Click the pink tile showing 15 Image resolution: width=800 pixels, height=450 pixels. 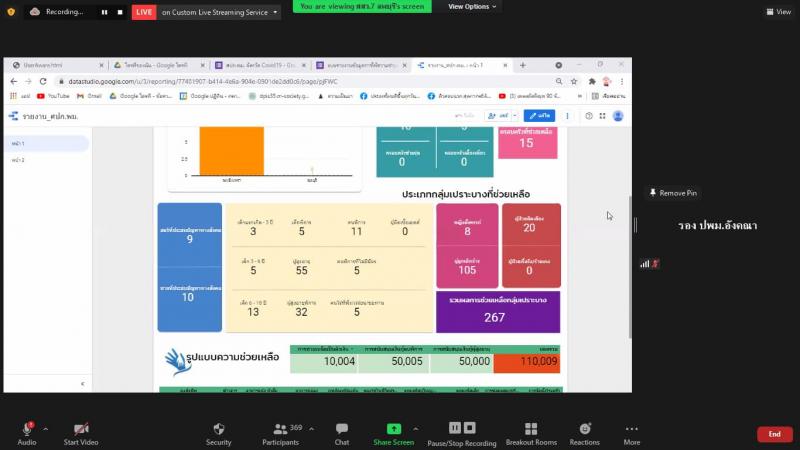pyautogui.click(x=528, y=143)
